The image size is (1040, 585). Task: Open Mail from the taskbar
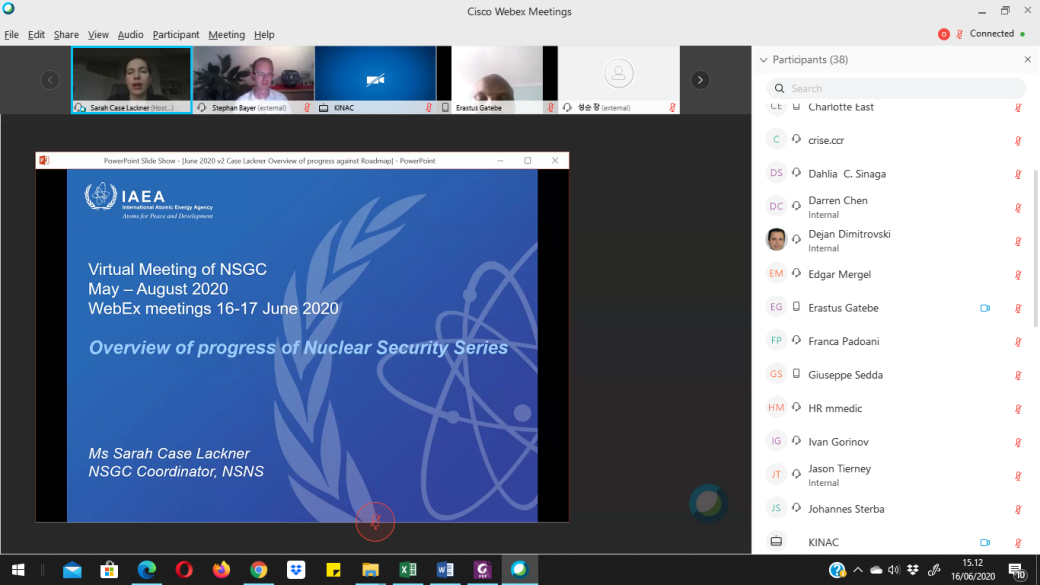(72, 570)
